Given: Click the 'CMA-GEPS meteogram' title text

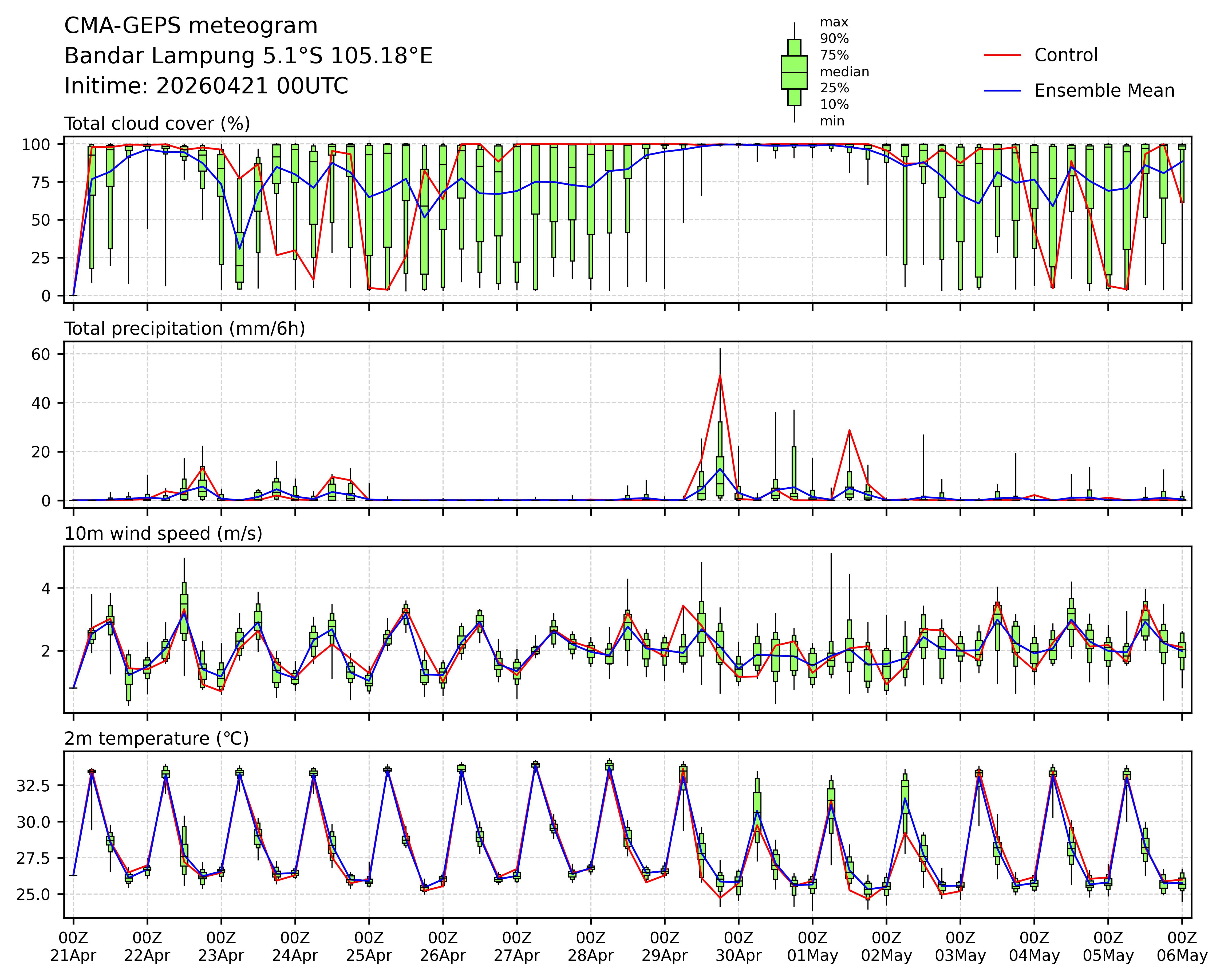Looking at the screenshot, I should (191, 26).
